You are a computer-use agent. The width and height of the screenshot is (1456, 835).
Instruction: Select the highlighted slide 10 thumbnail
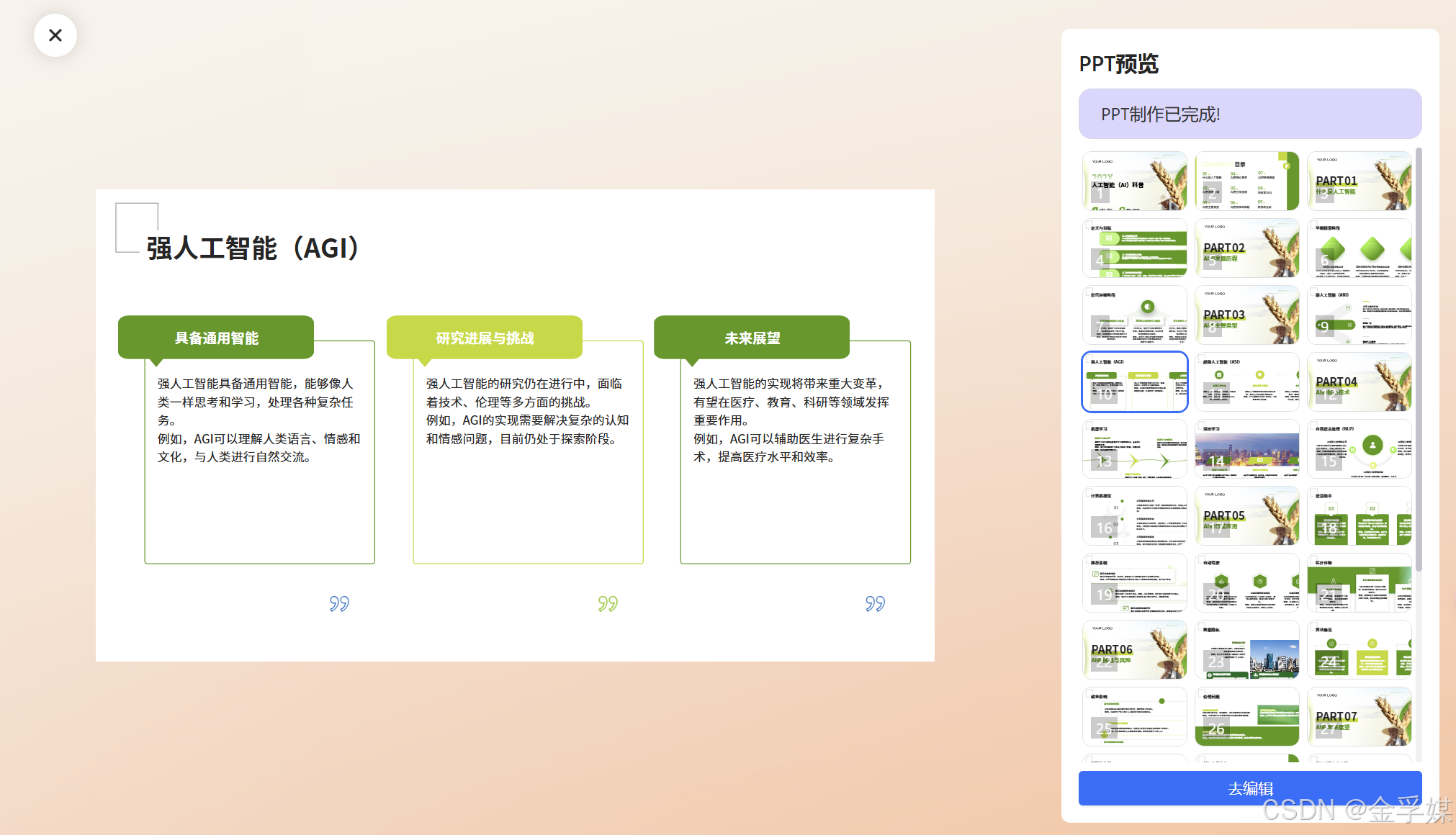[1134, 382]
